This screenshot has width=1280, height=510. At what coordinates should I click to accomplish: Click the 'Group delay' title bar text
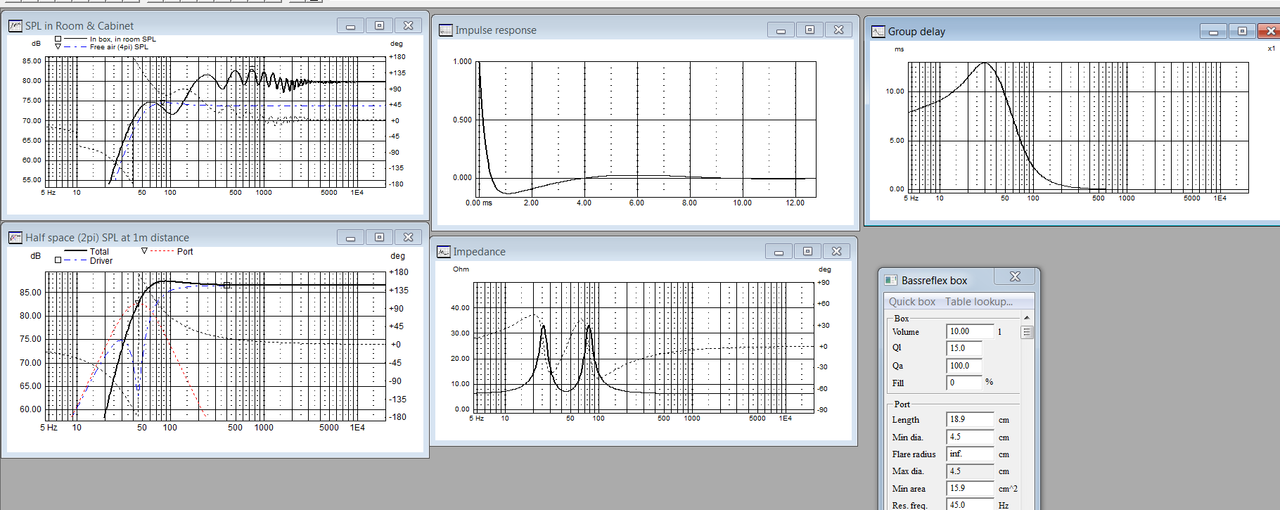pos(917,32)
